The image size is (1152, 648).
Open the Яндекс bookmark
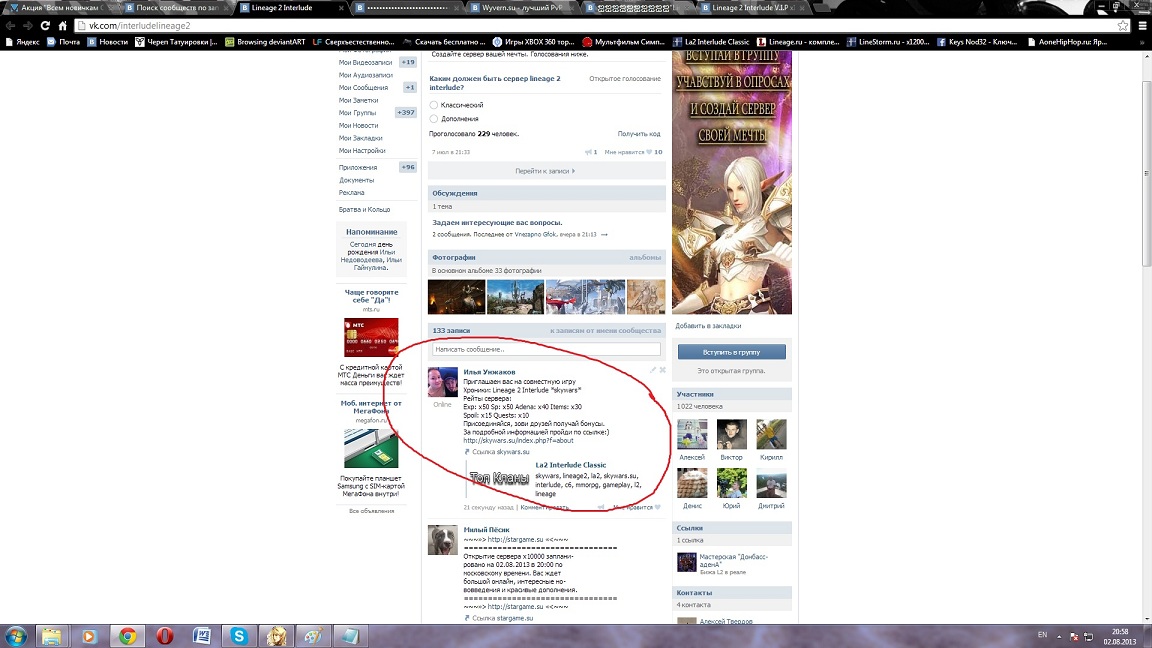22,42
